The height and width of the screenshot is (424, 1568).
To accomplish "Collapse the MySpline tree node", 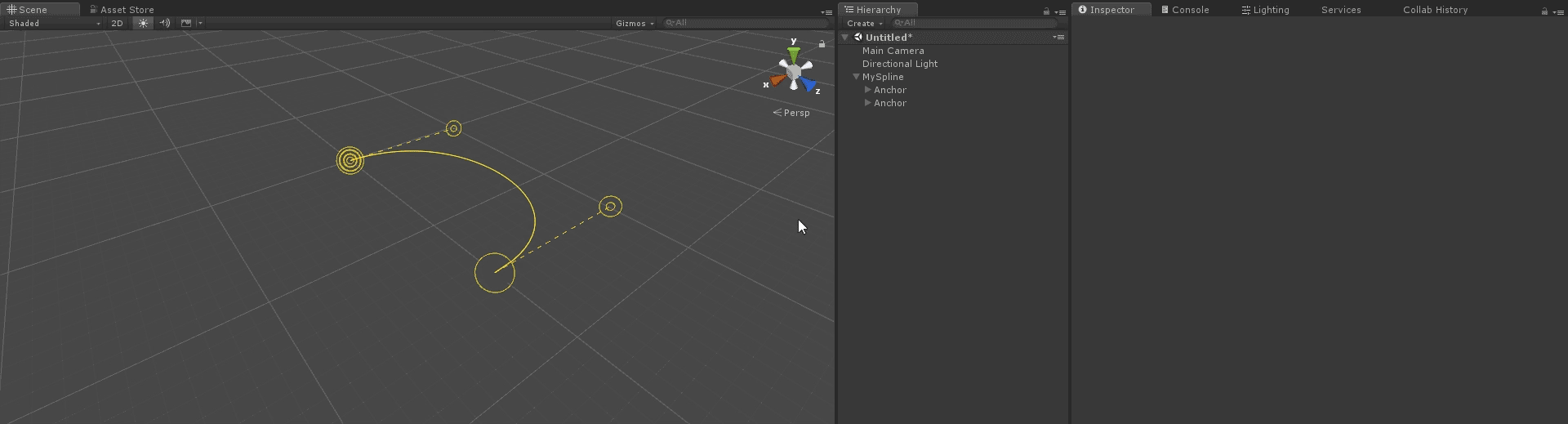I will (x=856, y=77).
